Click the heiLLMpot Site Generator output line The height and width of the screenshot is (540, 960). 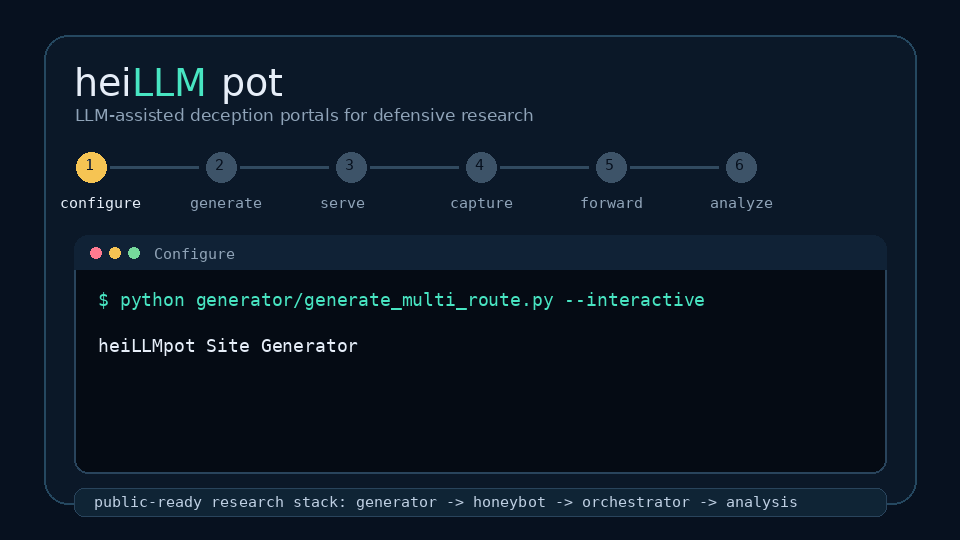click(x=228, y=346)
